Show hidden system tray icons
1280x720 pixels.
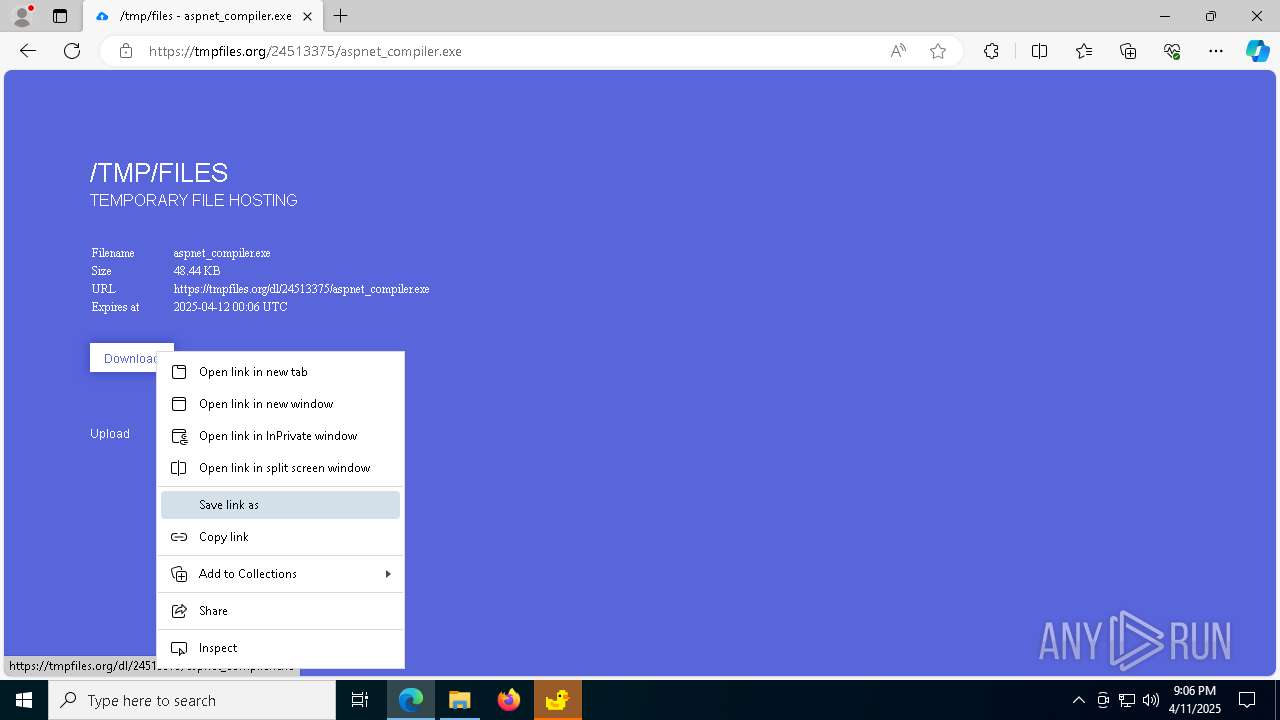point(1078,700)
